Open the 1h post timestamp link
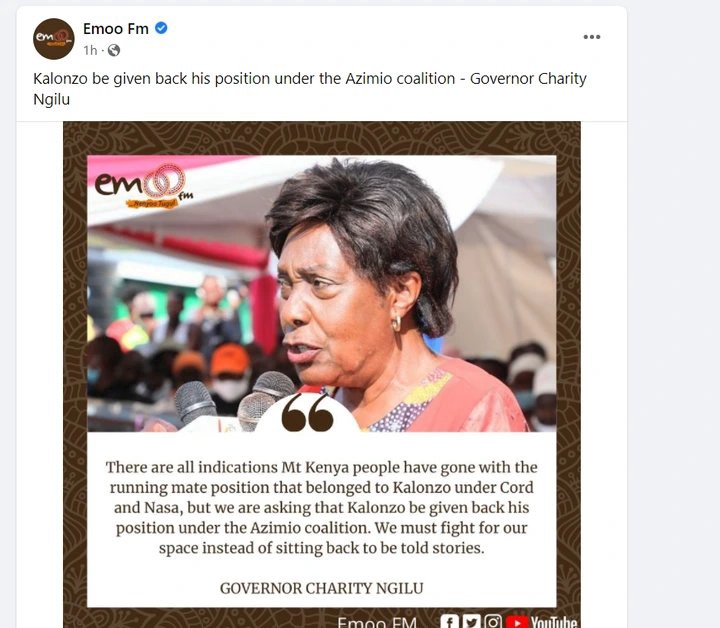Image resolution: width=720 pixels, height=628 pixels. point(90,50)
